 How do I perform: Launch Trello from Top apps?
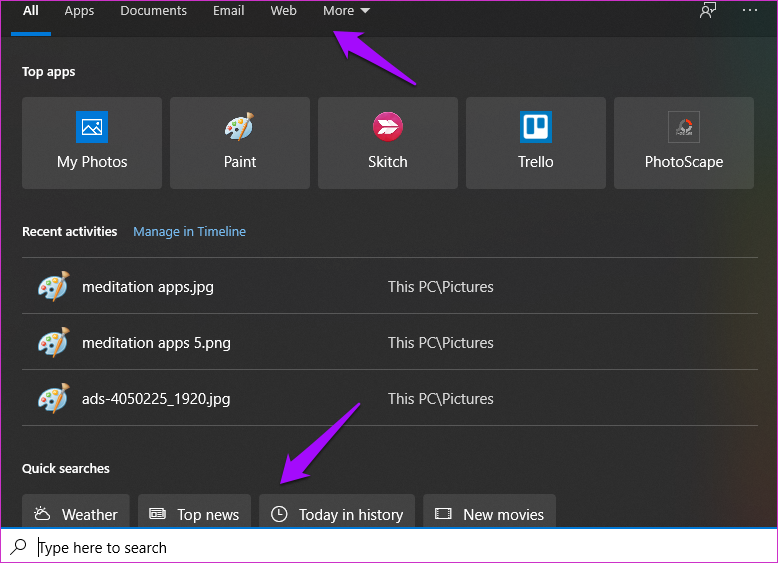click(536, 143)
